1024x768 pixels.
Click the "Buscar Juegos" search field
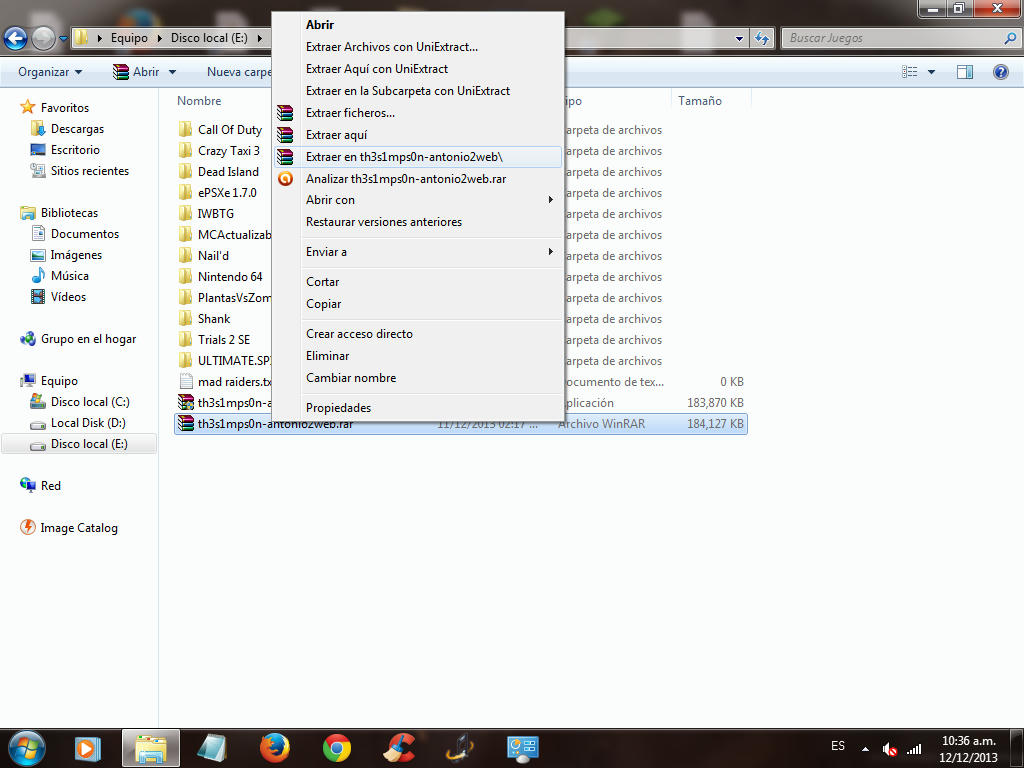pyautogui.click(x=890, y=38)
